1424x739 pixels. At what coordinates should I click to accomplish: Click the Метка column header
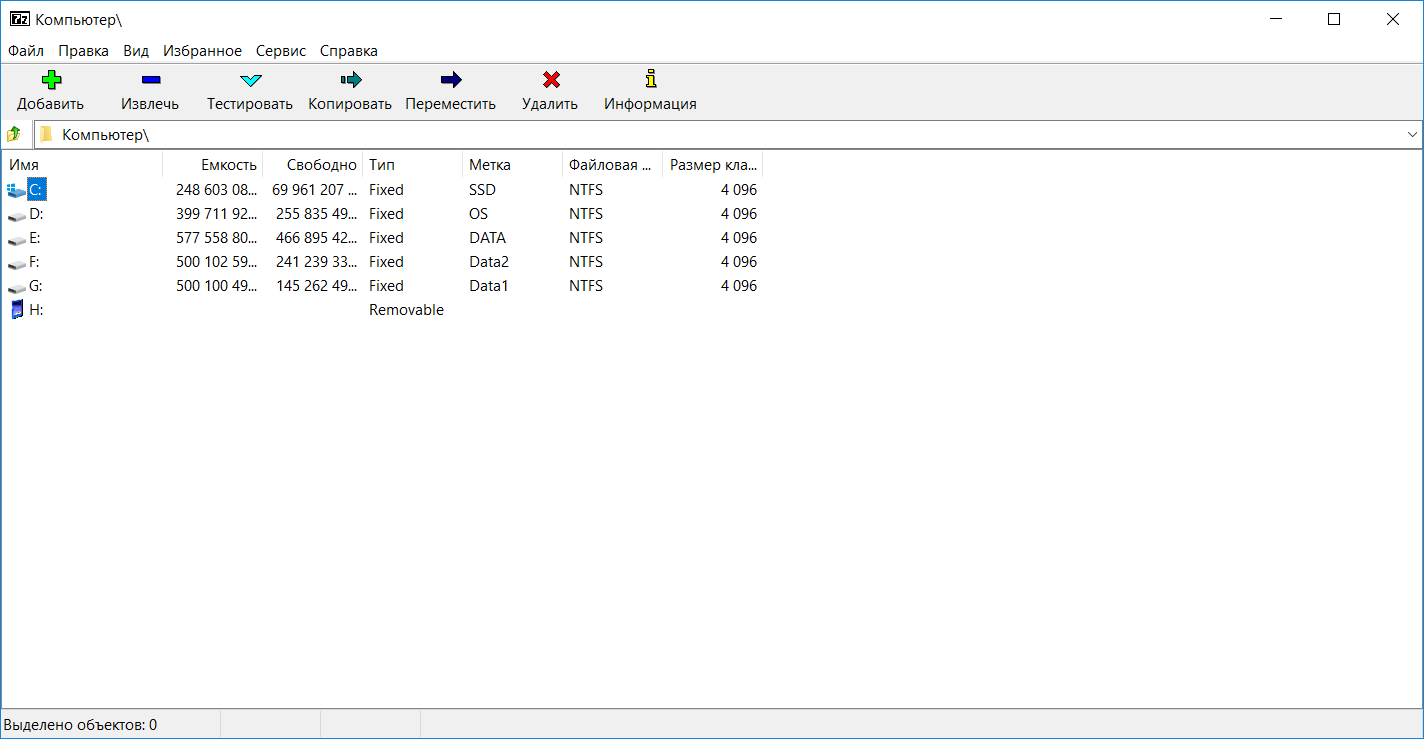click(x=489, y=165)
